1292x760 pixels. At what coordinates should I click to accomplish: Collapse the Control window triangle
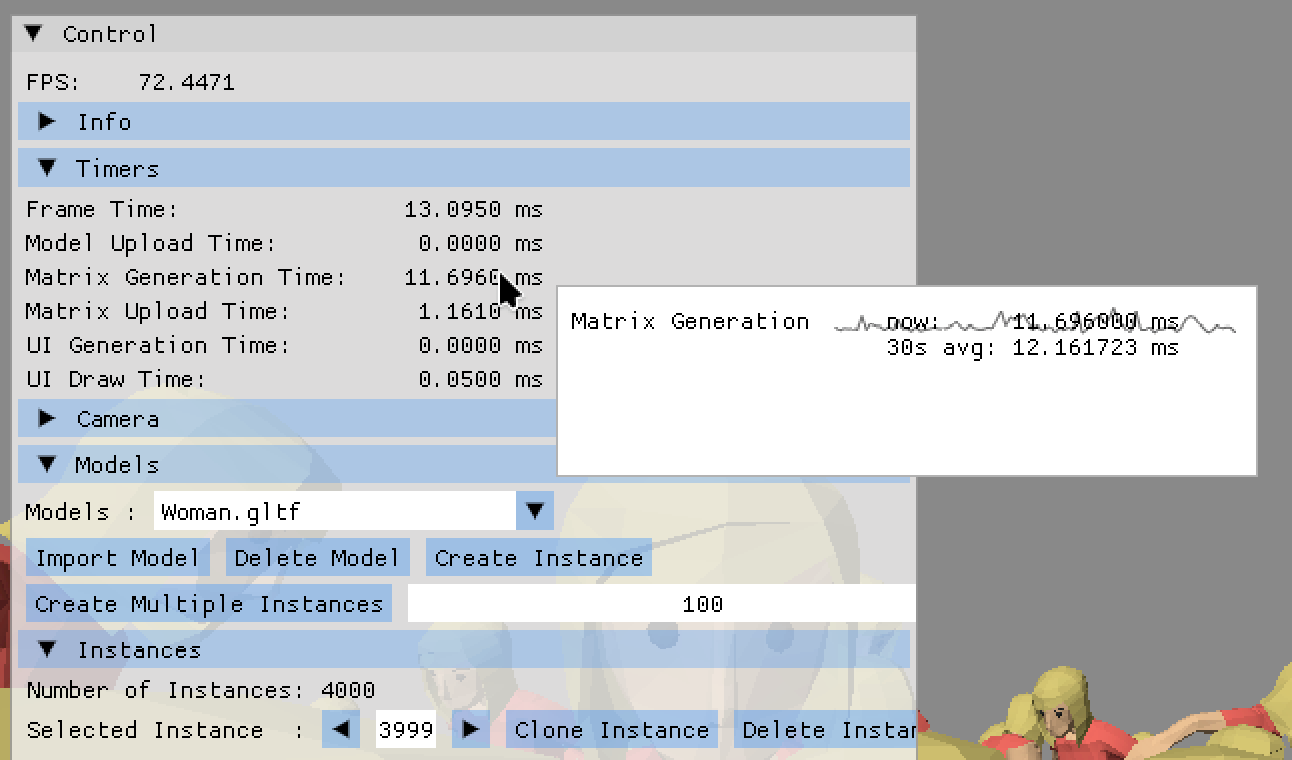34,34
